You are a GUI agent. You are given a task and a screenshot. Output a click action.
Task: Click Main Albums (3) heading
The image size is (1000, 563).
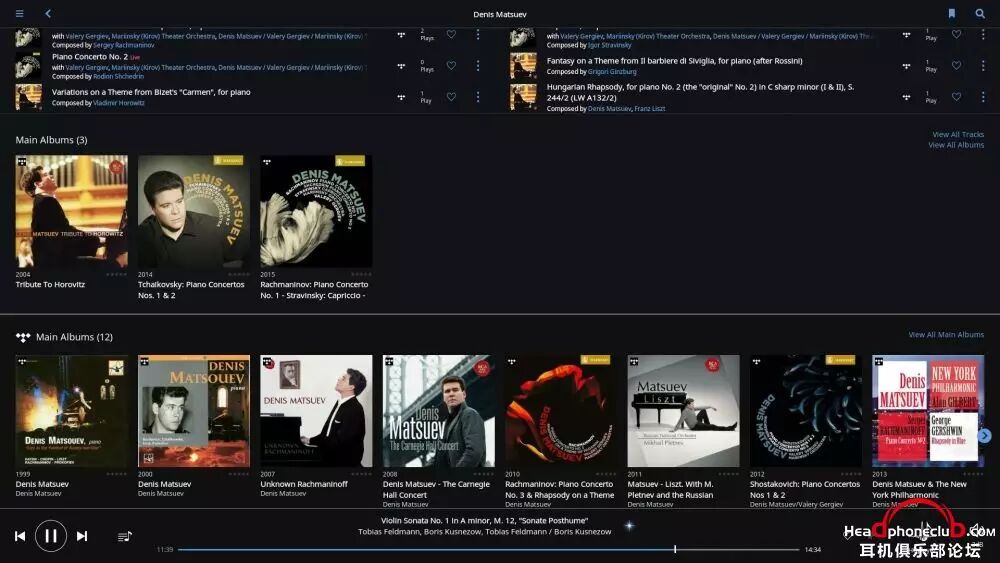(52, 140)
